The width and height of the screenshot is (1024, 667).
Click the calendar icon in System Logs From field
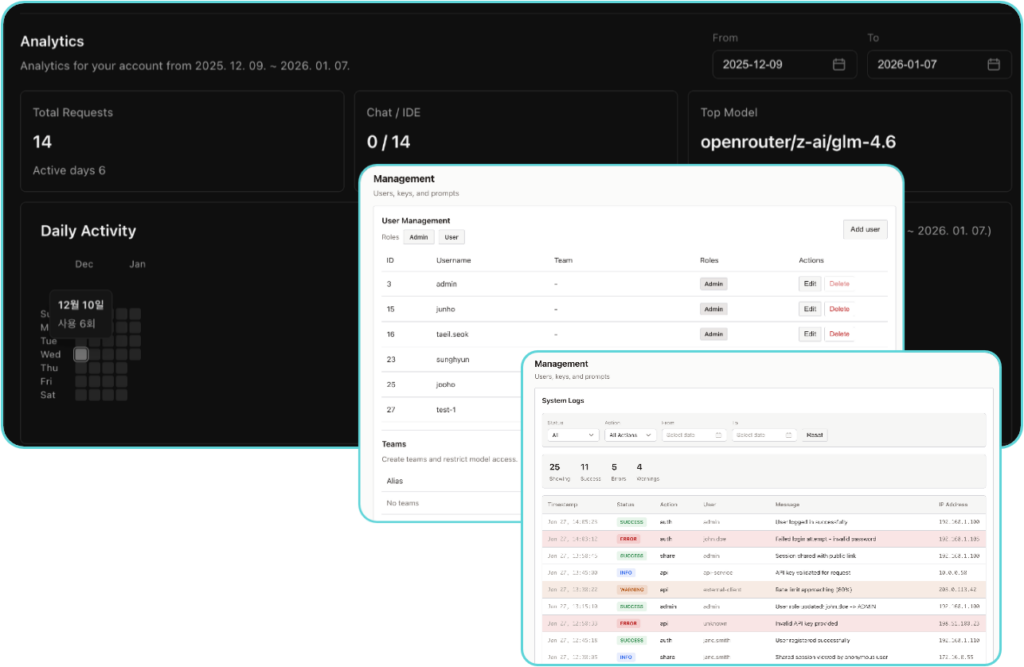(x=718, y=435)
